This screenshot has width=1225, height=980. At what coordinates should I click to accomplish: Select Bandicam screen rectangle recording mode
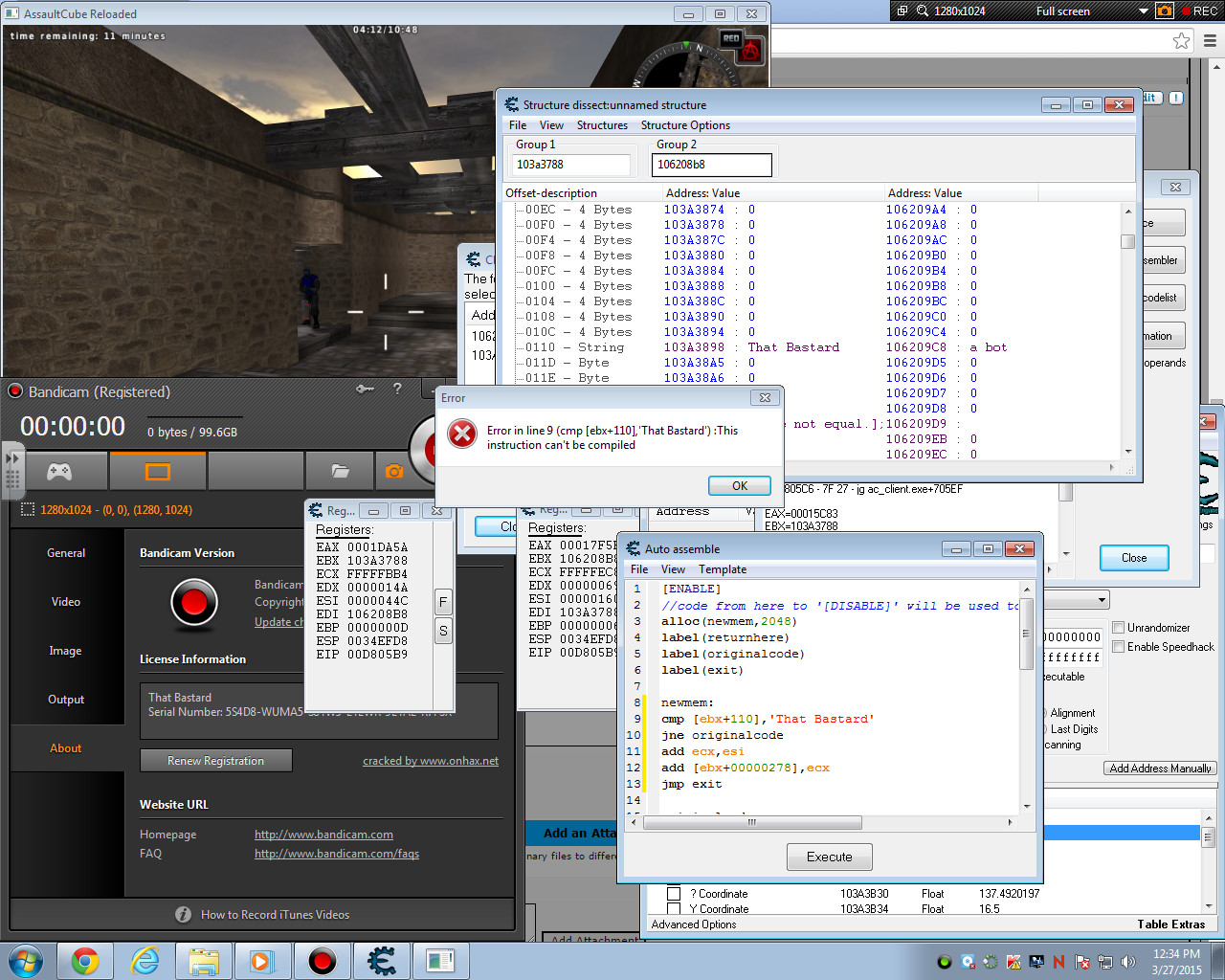click(x=158, y=471)
